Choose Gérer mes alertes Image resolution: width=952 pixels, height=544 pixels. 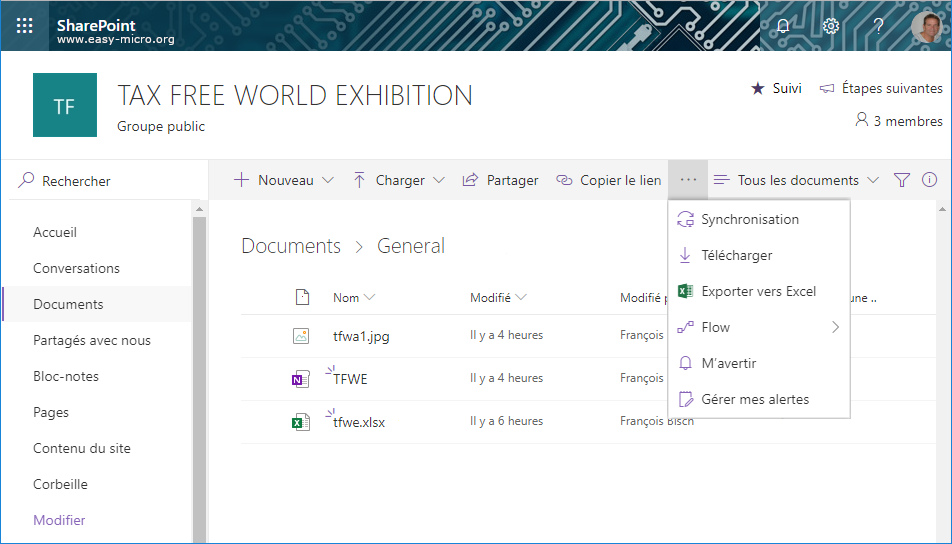point(759,400)
